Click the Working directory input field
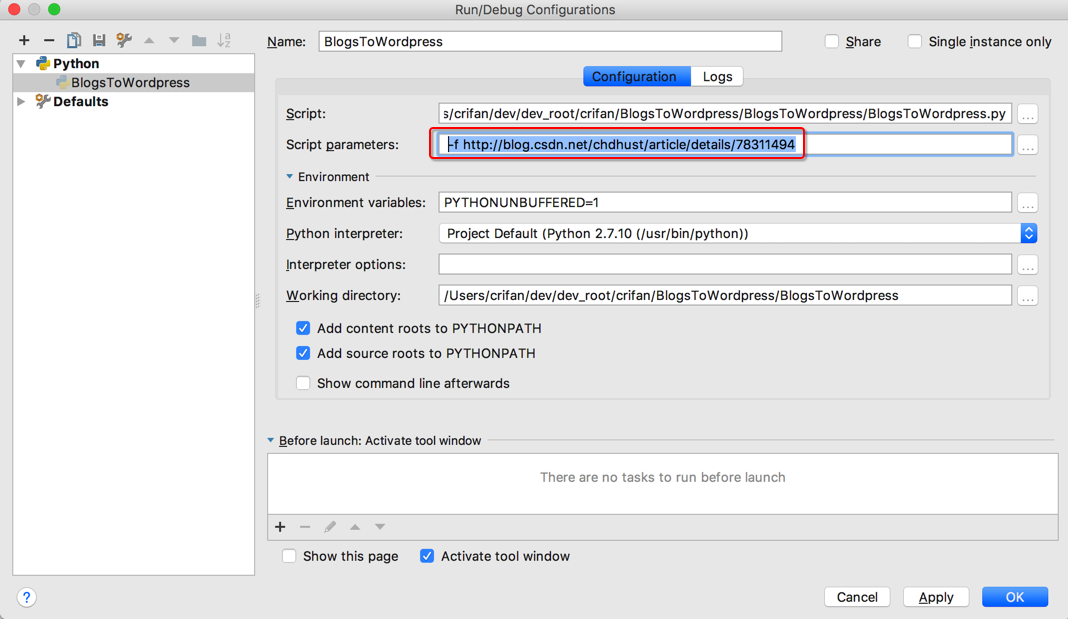Image resolution: width=1068 pixels, height=619 pixels. 725,295
